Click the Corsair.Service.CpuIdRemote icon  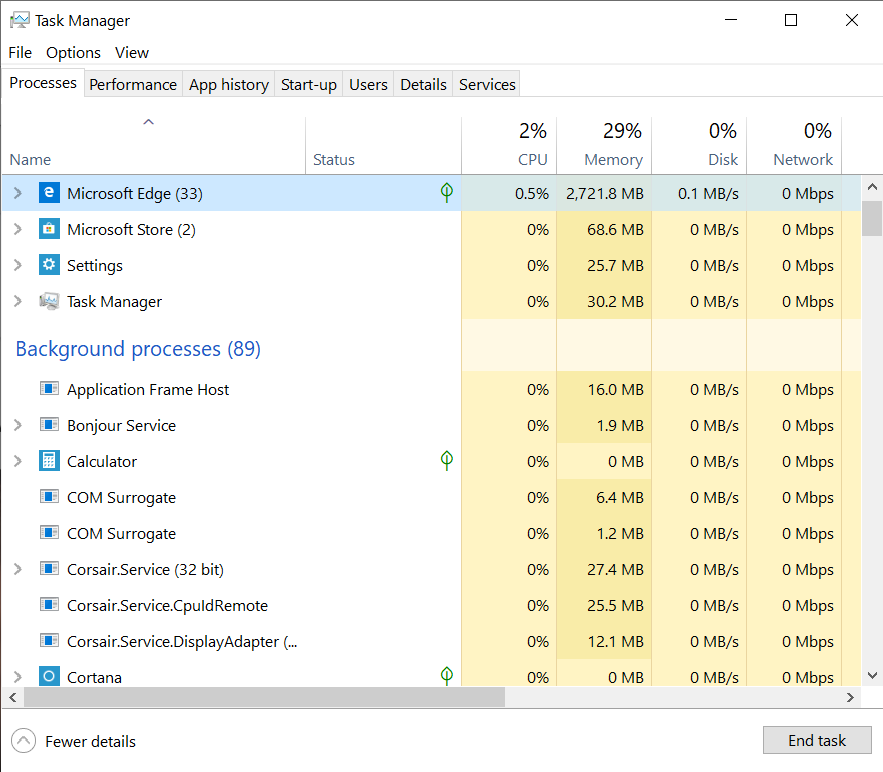[x=49, y=605]
